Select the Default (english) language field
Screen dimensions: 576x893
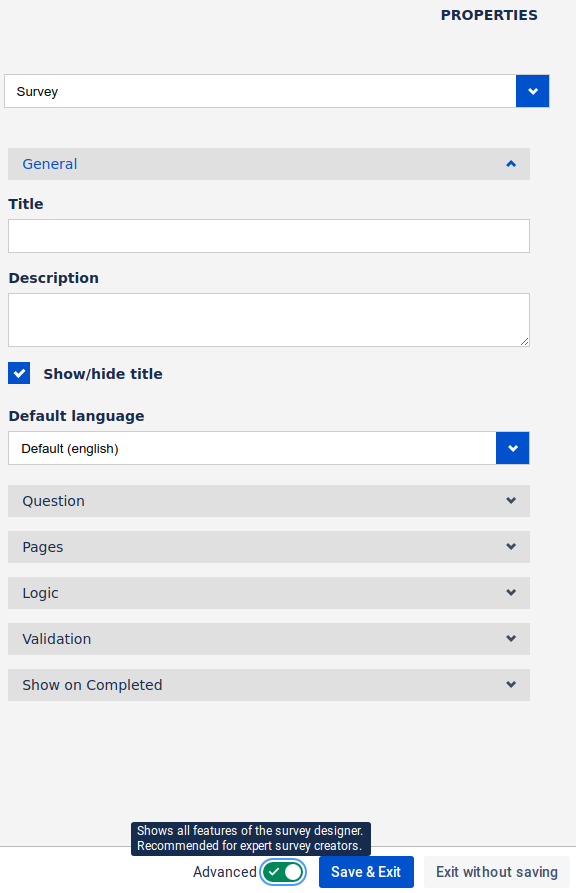coord(252,448)
